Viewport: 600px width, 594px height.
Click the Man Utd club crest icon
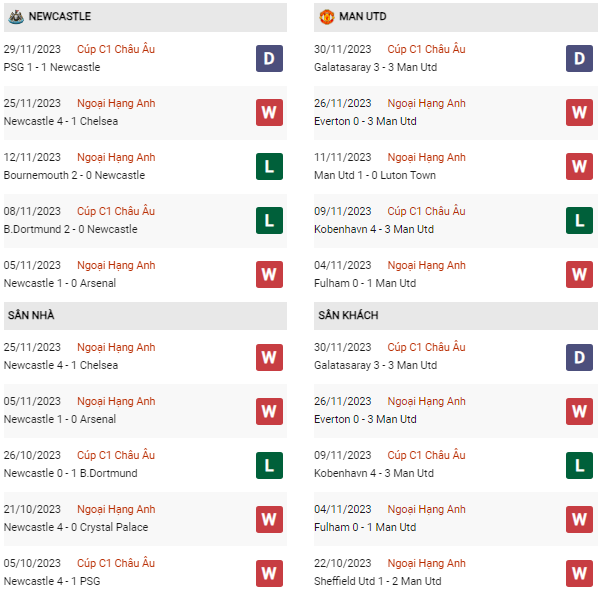(327, 16)
